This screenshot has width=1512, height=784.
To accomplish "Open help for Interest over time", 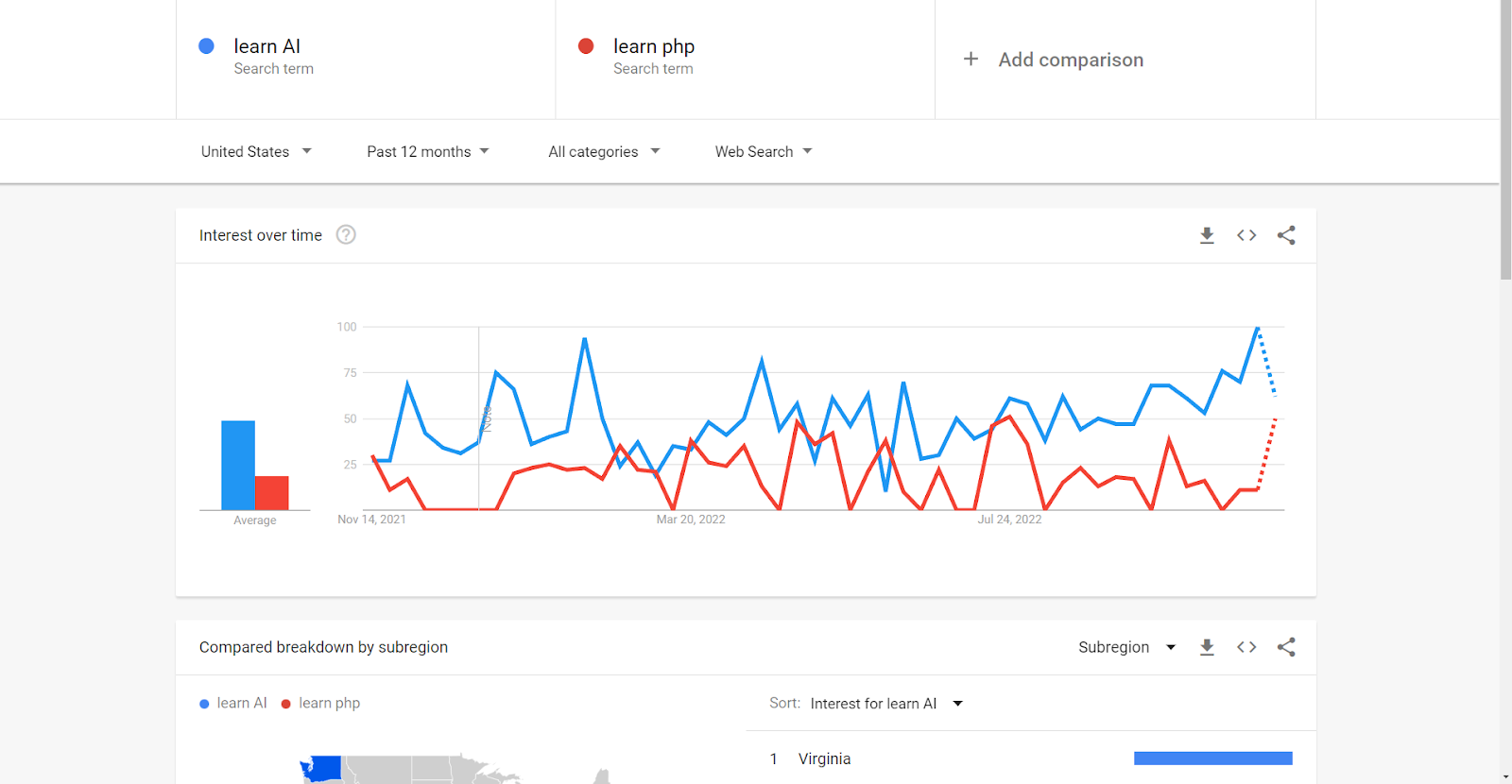I will pos(346,235).
